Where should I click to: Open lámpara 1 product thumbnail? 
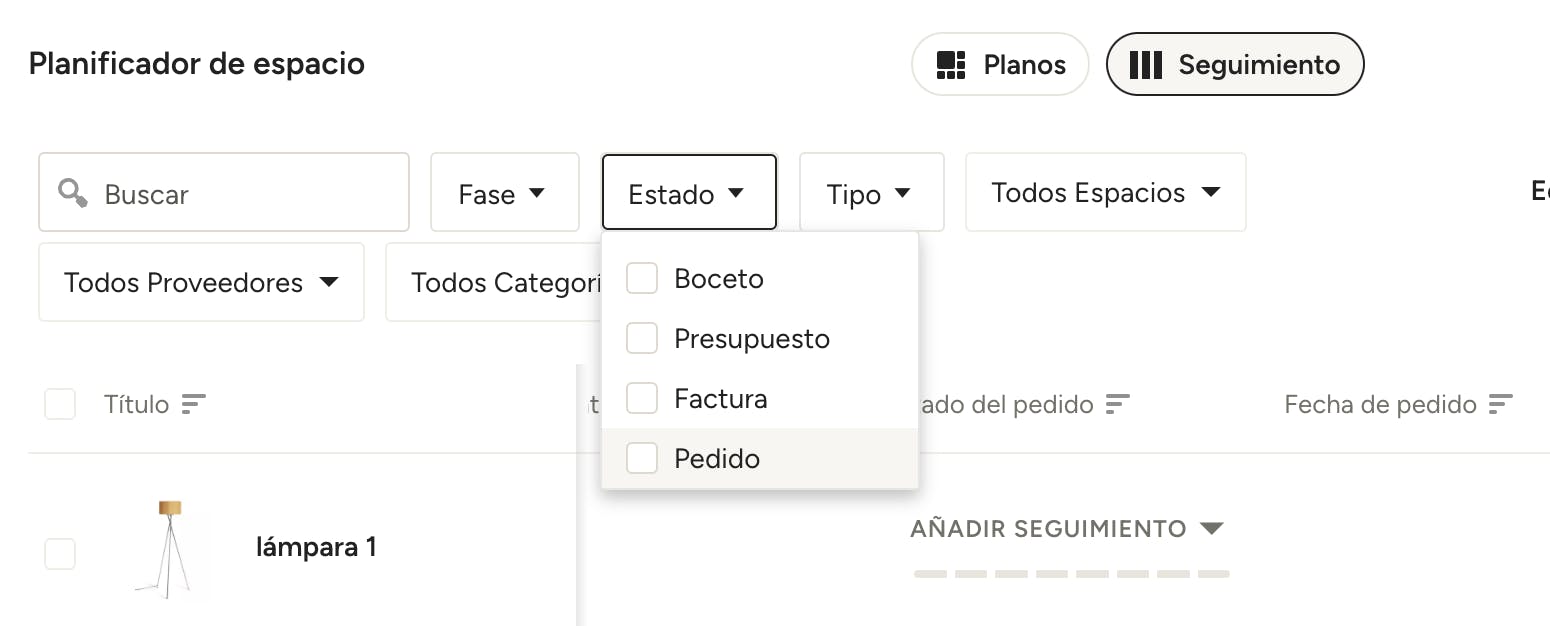click(x=169, y=549)
